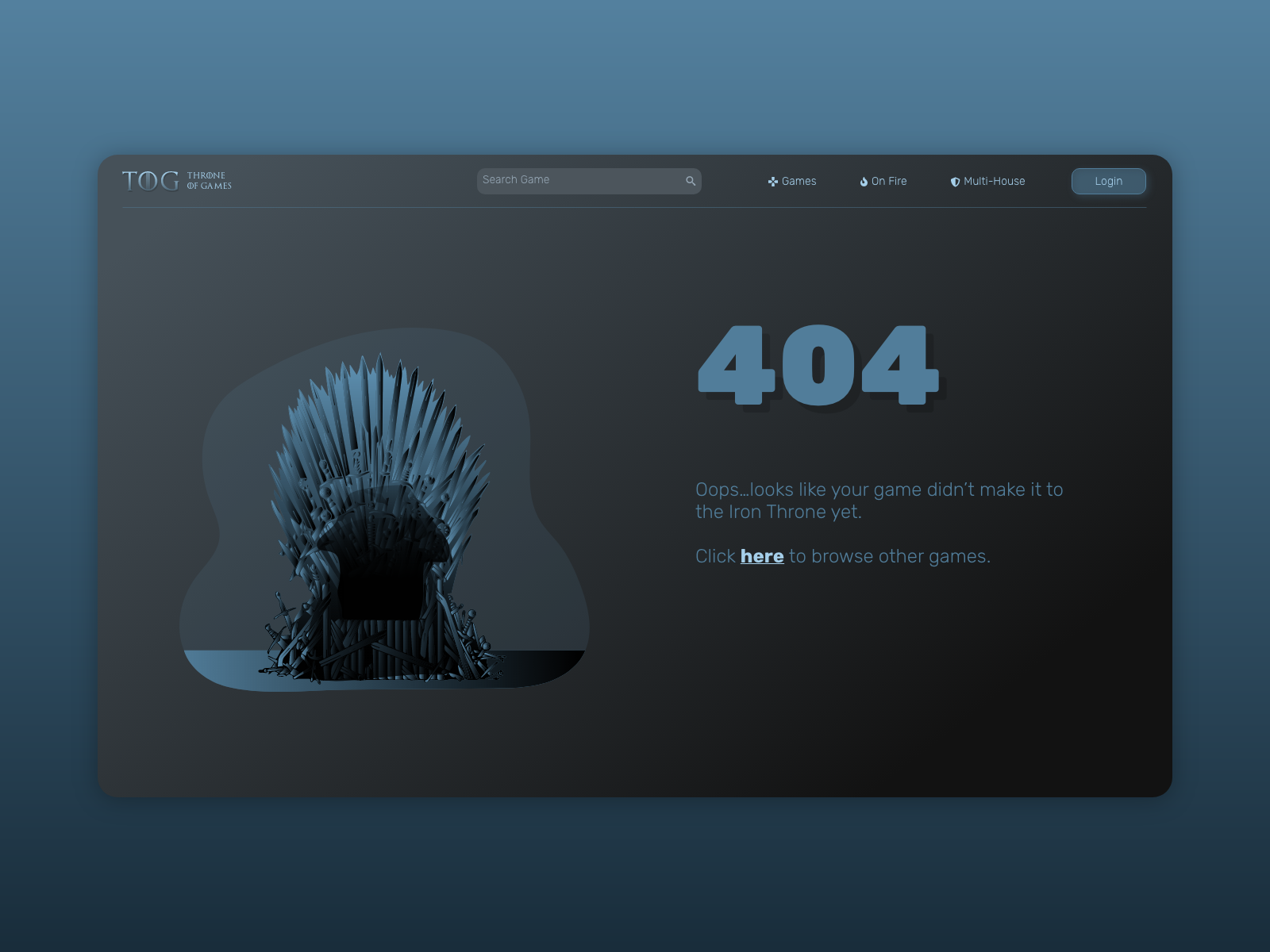Open the Games menu item
The width and height of the screenshot is (1270, 952).
[792, 182]
